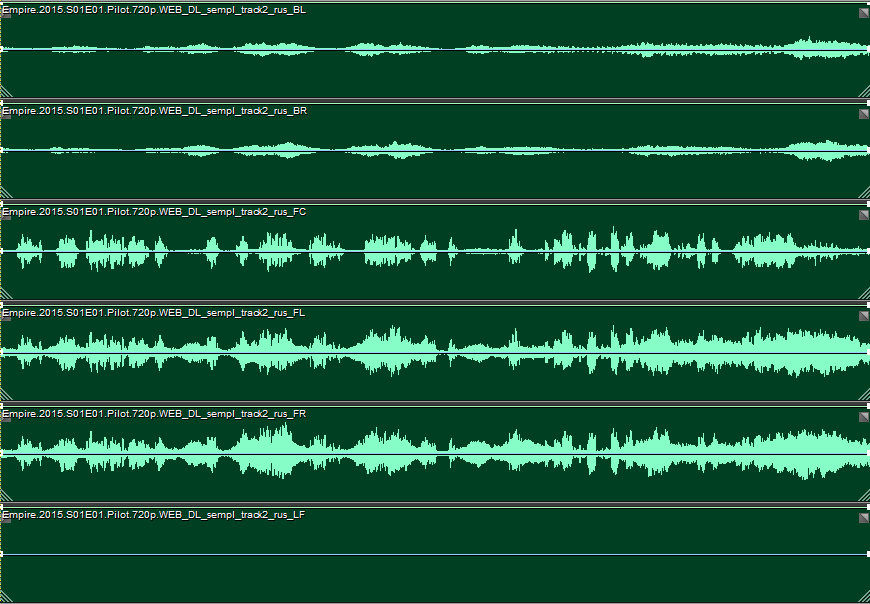Click the top-right corner icon of the rus_BR clip
Viewport: 870px width, 604px height.
coord(863,114)
